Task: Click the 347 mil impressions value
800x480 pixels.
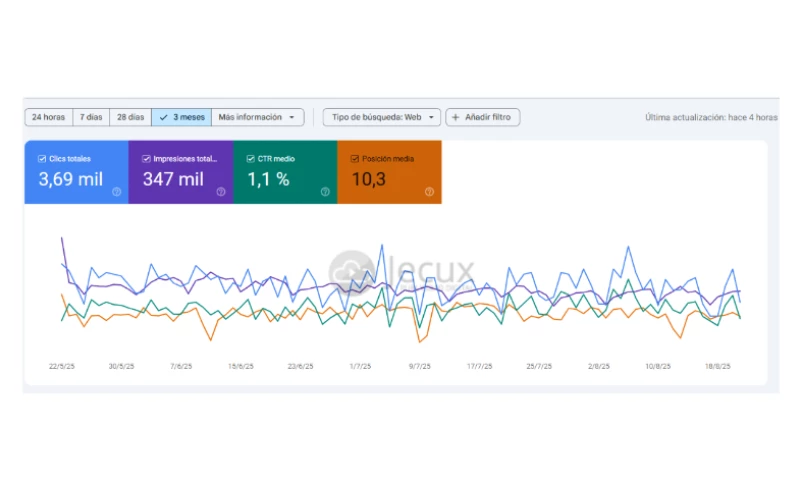Action: coord(172,180)
